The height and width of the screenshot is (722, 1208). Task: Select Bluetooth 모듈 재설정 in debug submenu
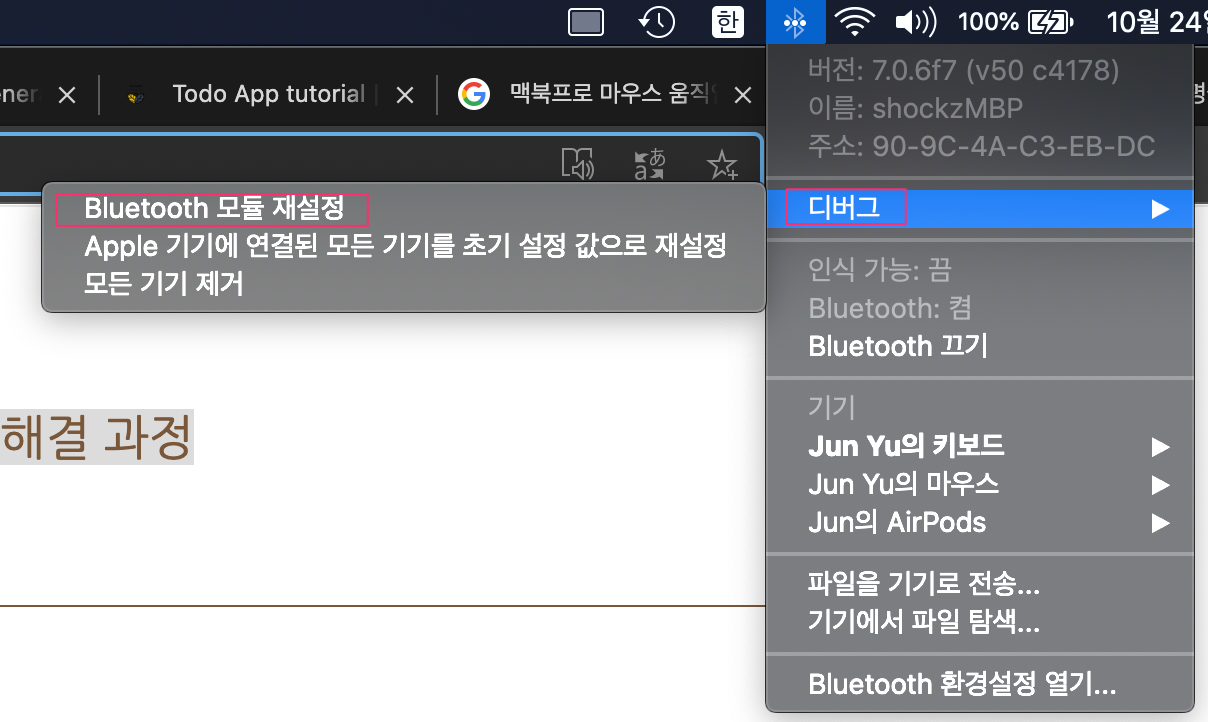pos(214,208)
